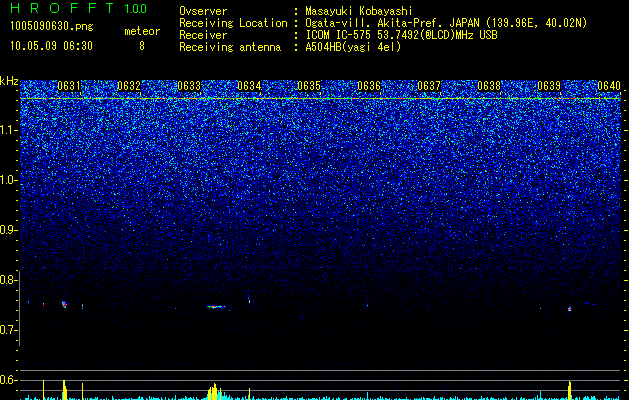The image size is (629, 400).
Task: Click the Ovserver label
Action: coord(203,11)
